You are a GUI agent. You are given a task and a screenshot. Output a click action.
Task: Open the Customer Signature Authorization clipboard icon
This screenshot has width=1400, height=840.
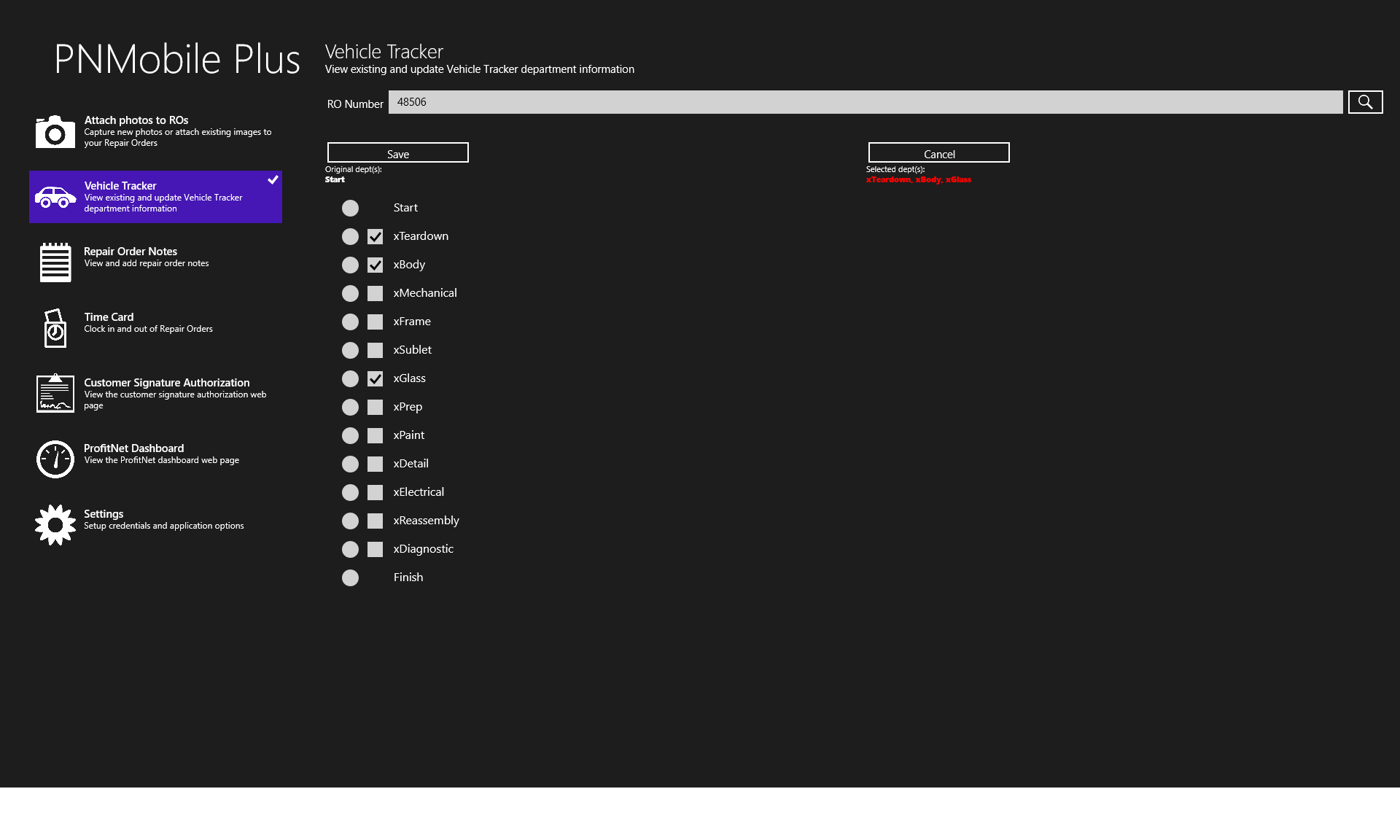[x=55, y=394]
